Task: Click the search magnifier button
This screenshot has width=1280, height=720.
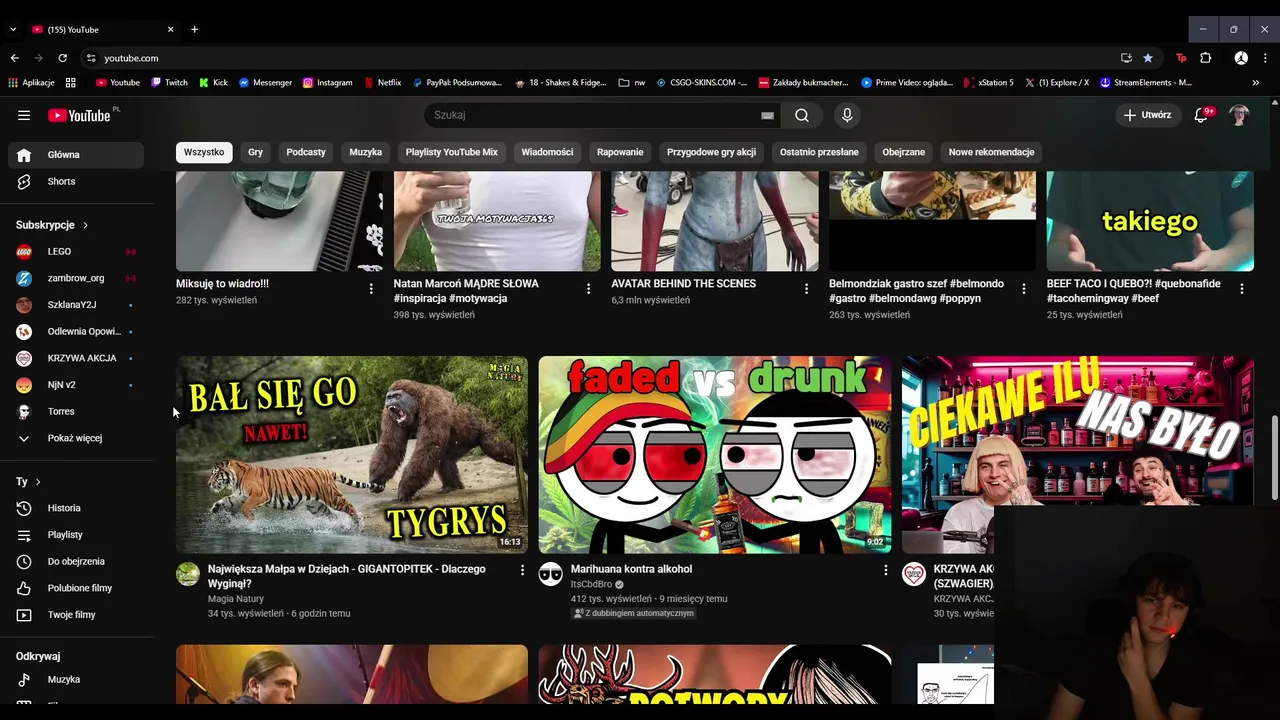Action: 802,115
